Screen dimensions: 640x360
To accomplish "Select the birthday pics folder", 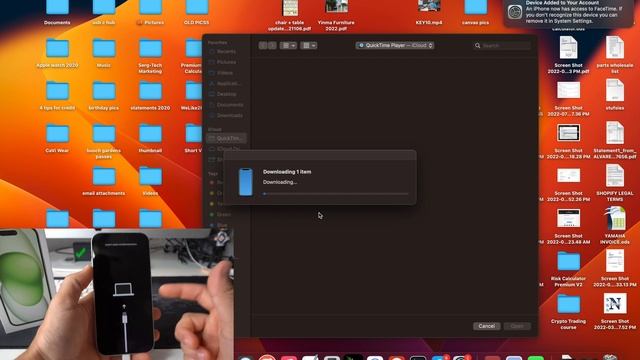I will tap(104, 96).
